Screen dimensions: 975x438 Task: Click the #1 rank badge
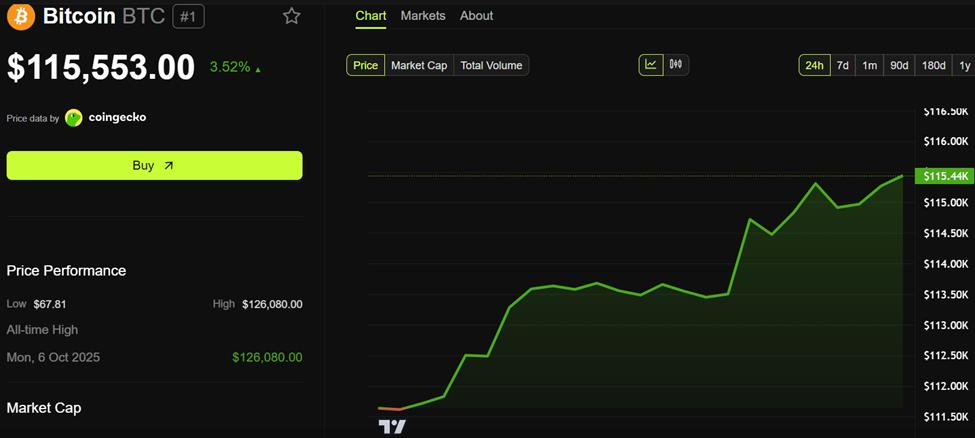[188, 16]
